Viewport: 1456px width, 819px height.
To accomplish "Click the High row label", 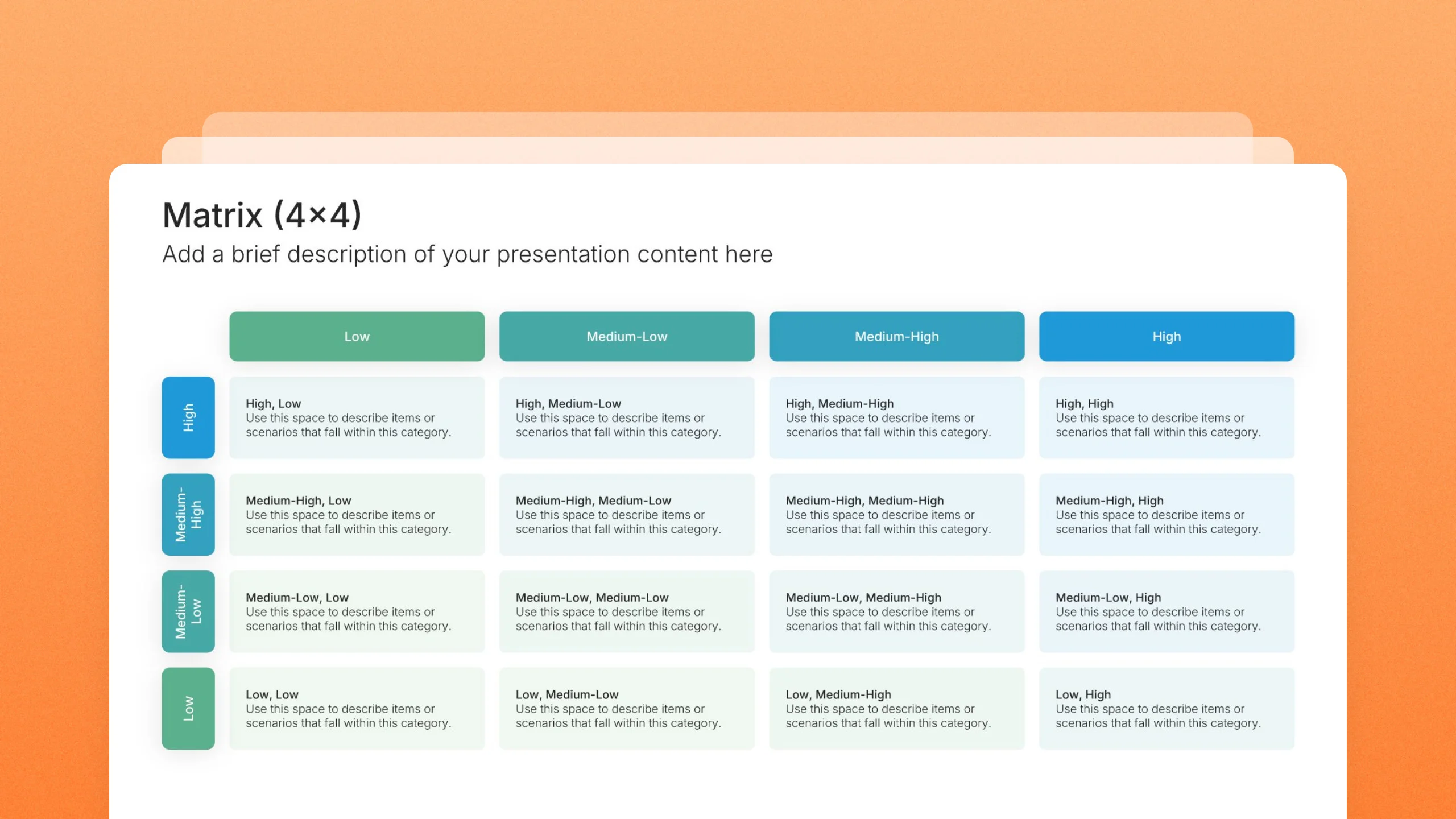I will click(x=188, y=417).
